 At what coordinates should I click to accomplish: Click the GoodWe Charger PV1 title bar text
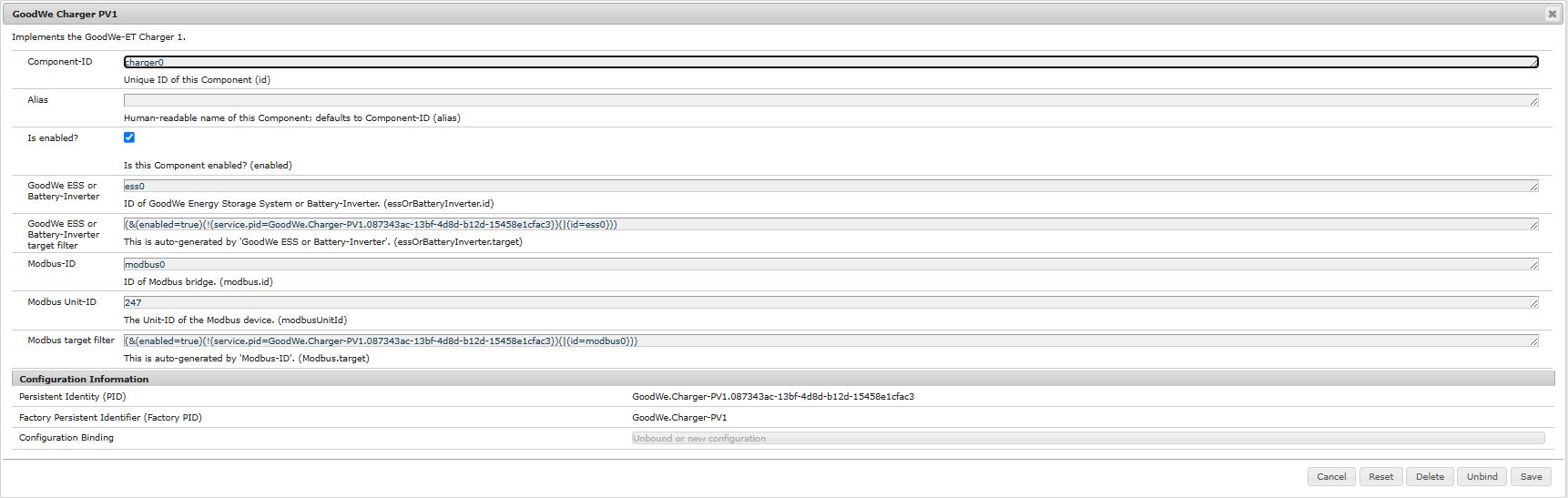tap(65, 15)
